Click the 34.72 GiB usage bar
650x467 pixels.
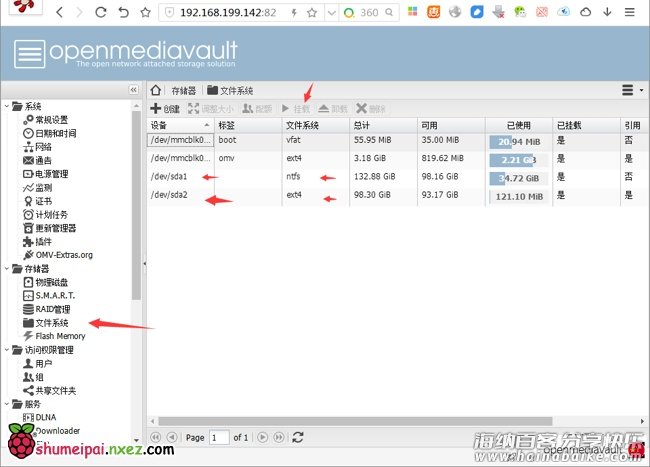[519, 179]
